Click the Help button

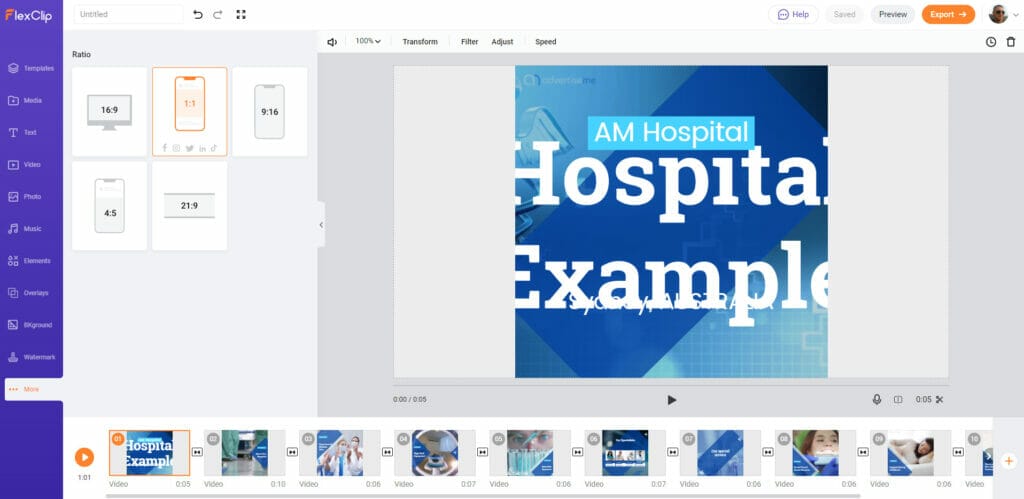(x=793, y=14)
